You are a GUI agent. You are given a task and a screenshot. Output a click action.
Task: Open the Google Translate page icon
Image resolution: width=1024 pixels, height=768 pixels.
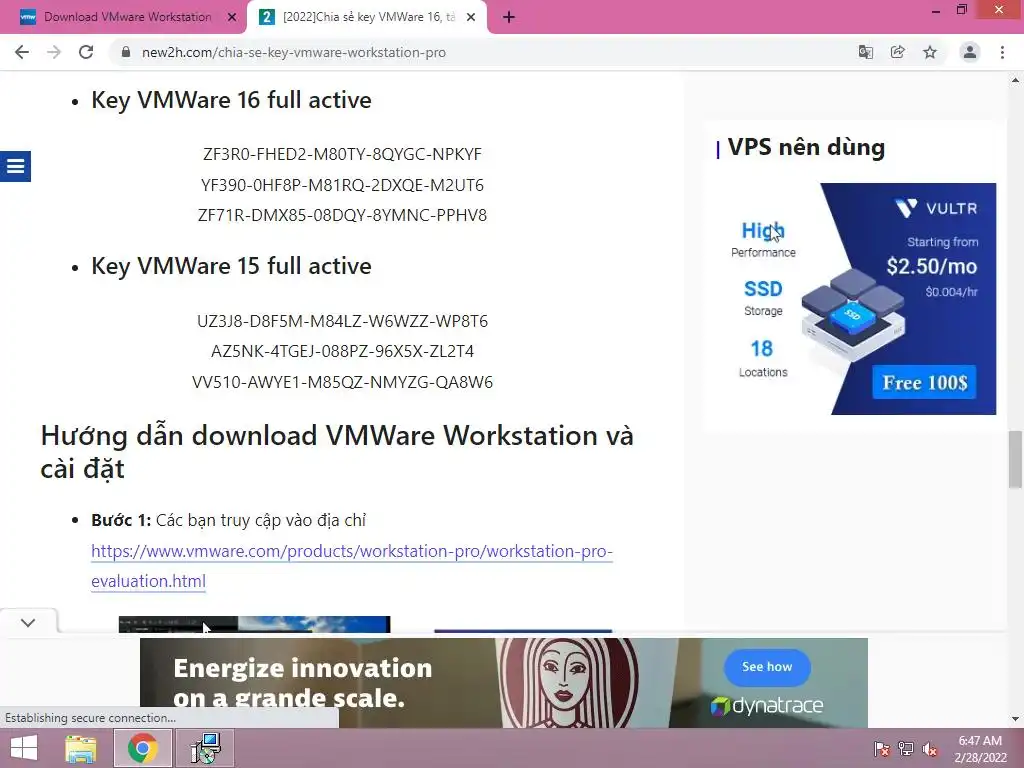pos(866,52)
